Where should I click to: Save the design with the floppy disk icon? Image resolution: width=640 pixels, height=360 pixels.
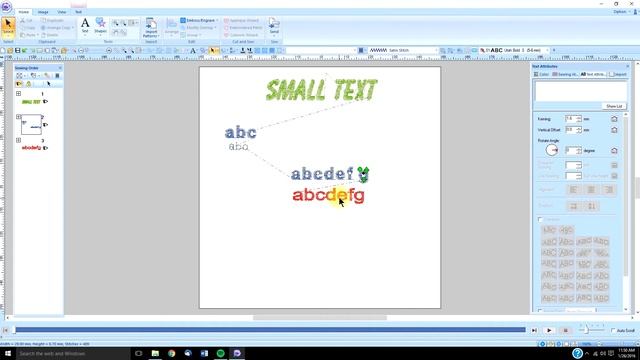(x=17, y=51)
